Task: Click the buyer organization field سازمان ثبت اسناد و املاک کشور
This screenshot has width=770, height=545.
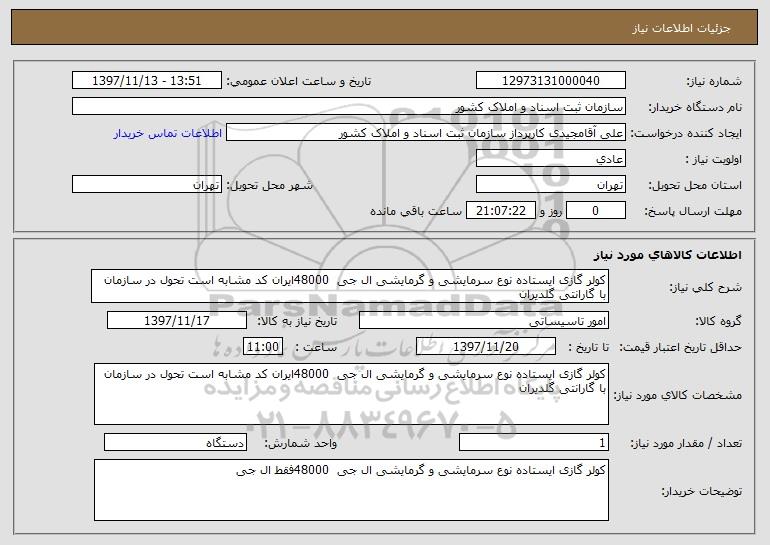Action: click(x=349, y=107)
